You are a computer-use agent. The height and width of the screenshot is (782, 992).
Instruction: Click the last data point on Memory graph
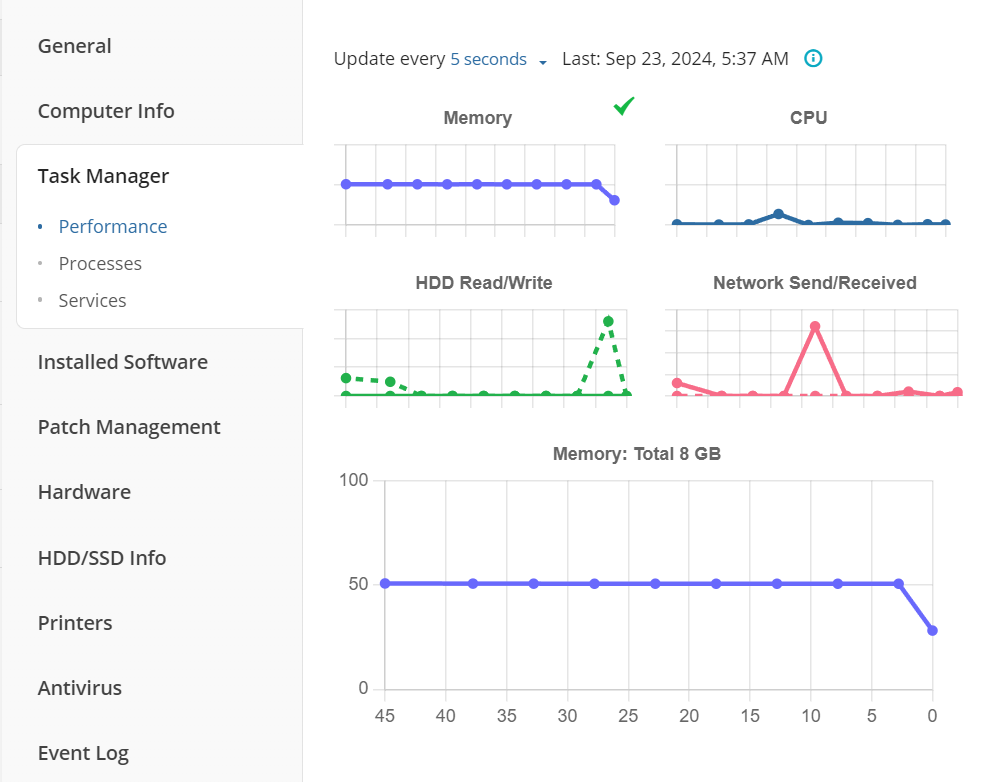click(x=932, y=630)
